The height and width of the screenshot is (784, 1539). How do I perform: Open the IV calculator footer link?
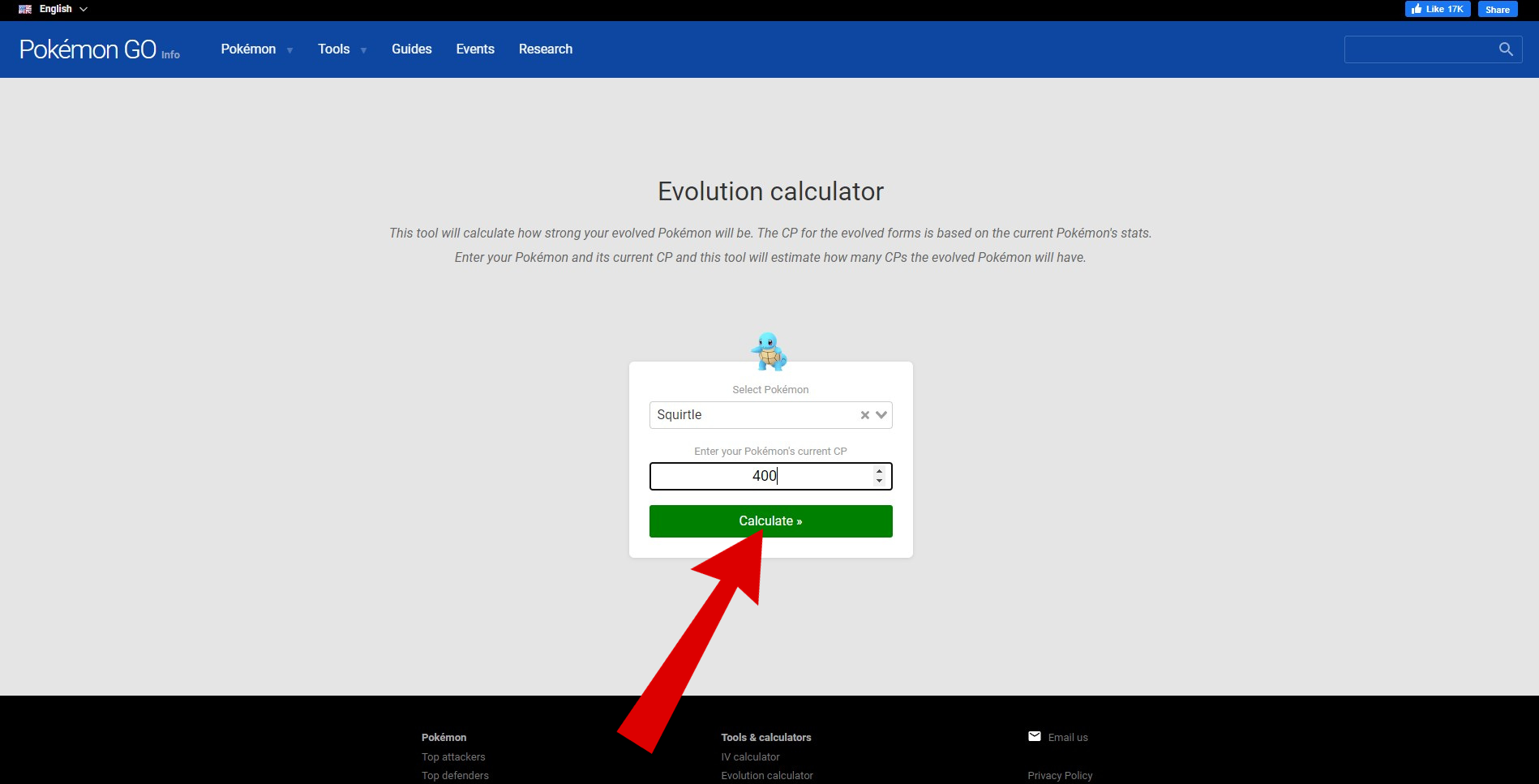tap(750, 756)
